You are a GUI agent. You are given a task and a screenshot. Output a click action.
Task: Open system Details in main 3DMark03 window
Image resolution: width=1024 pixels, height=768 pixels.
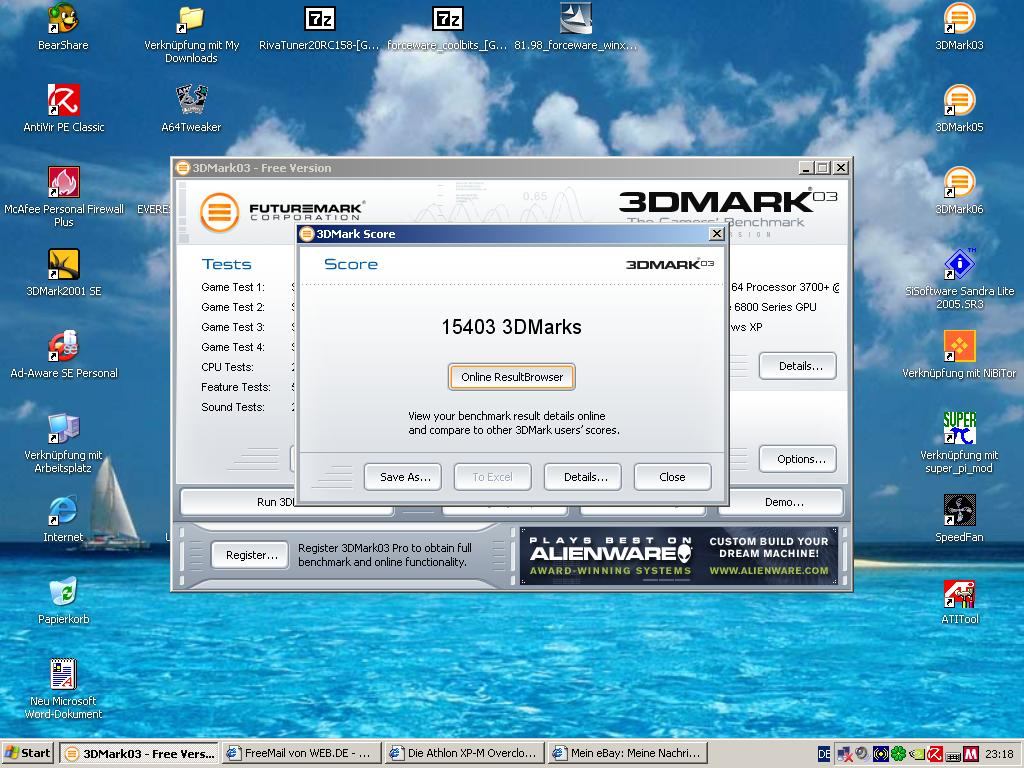pyautogui.click(x=797, y=366)
